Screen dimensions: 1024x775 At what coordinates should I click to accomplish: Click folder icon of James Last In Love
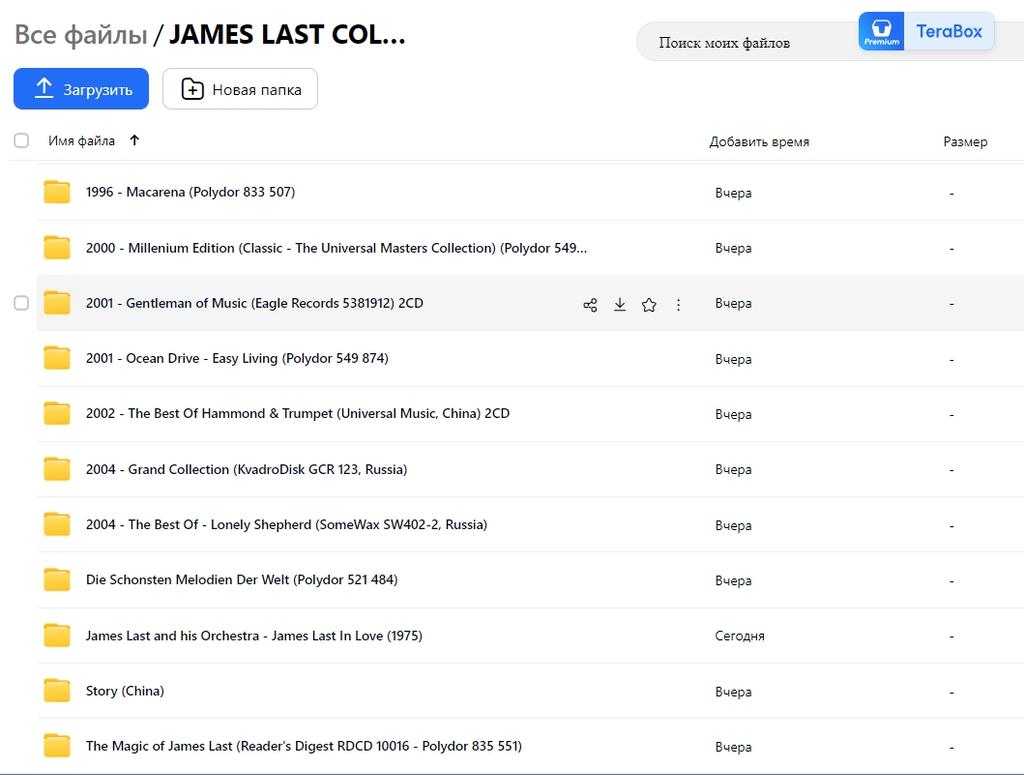coord(57,635)
